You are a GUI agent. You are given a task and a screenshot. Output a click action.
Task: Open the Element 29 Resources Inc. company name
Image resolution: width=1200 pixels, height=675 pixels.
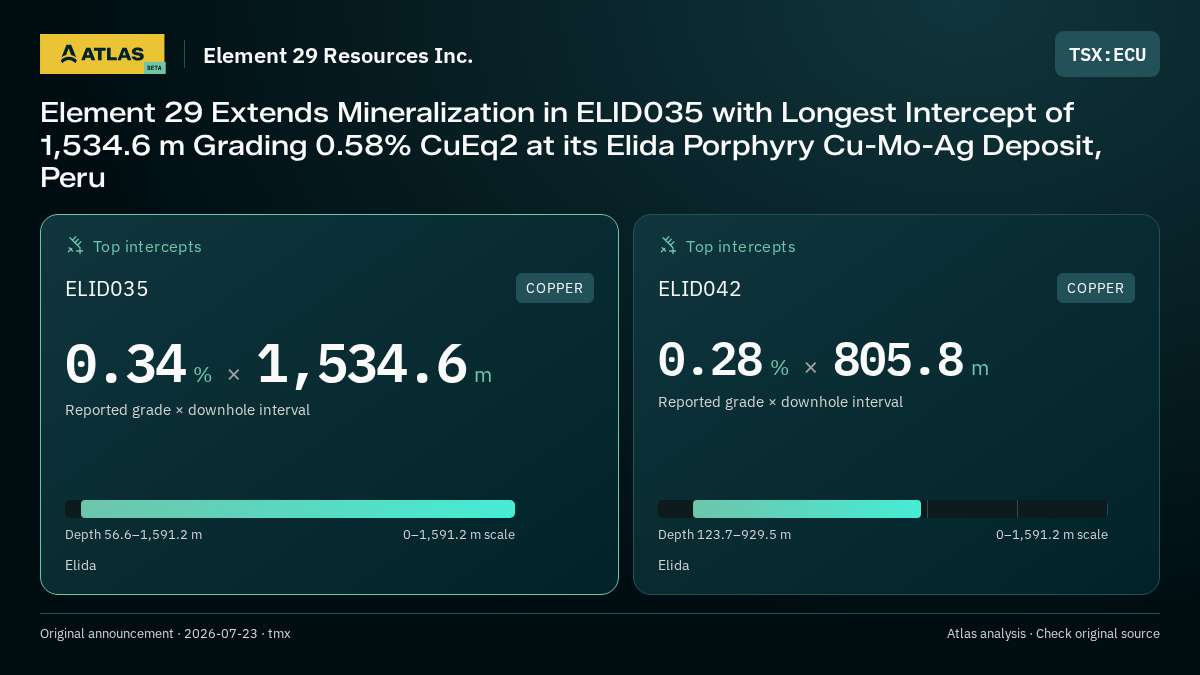(338, 55)
